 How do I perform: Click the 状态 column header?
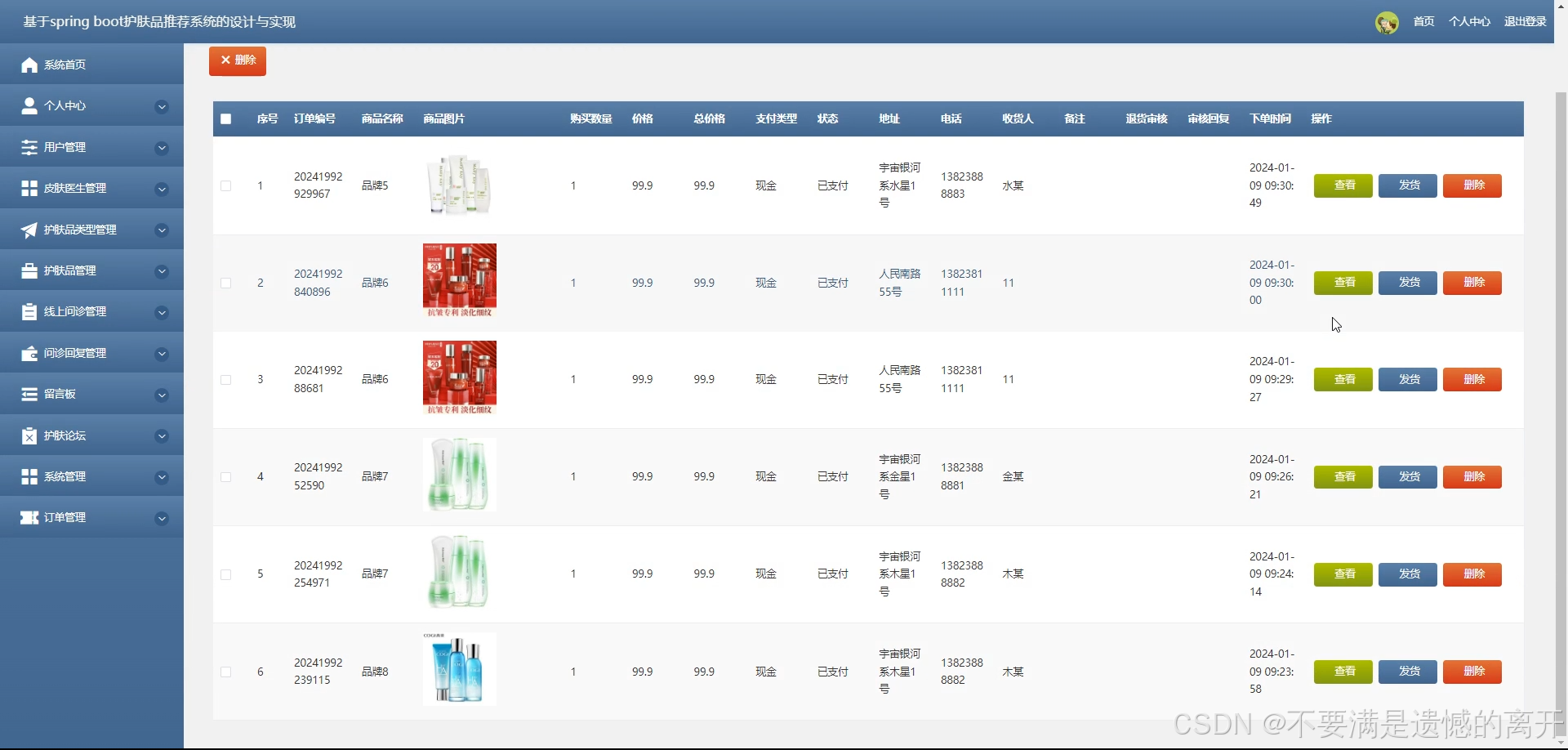pos(827,118)
